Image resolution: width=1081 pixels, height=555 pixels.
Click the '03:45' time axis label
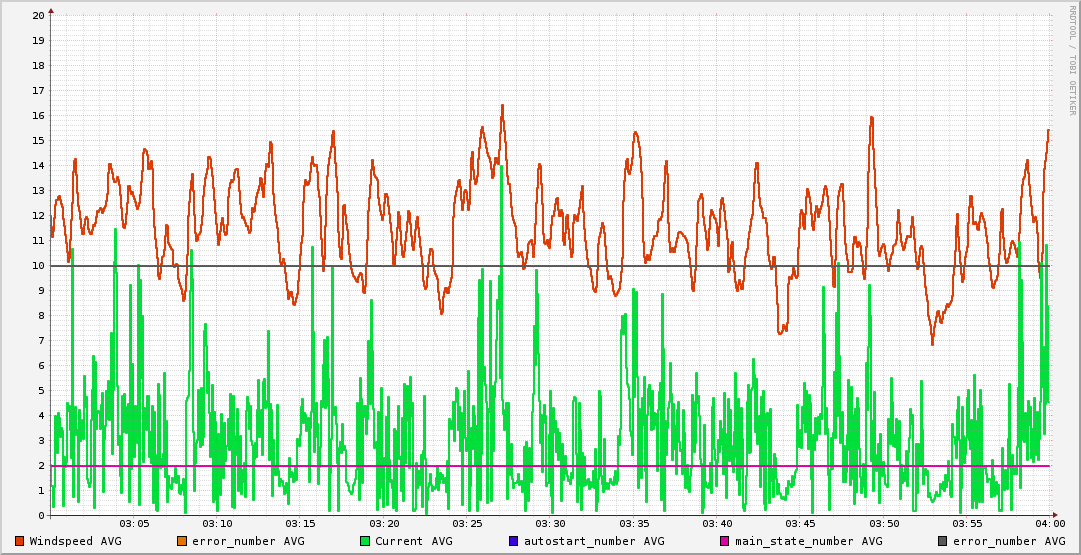pyautogui.click(x=800, y=525)
